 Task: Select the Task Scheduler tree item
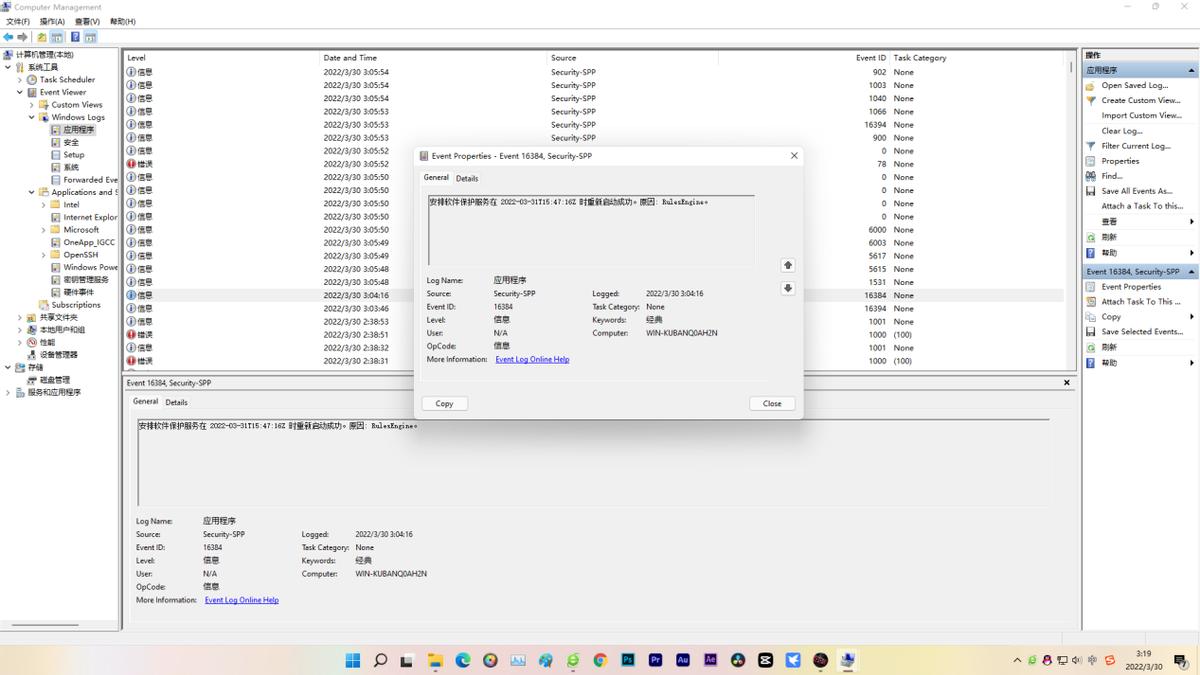tap(67, 80)
